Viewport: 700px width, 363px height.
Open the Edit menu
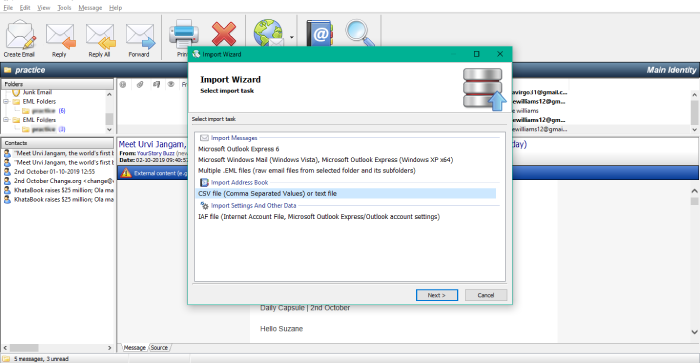(x=25, y=8)
